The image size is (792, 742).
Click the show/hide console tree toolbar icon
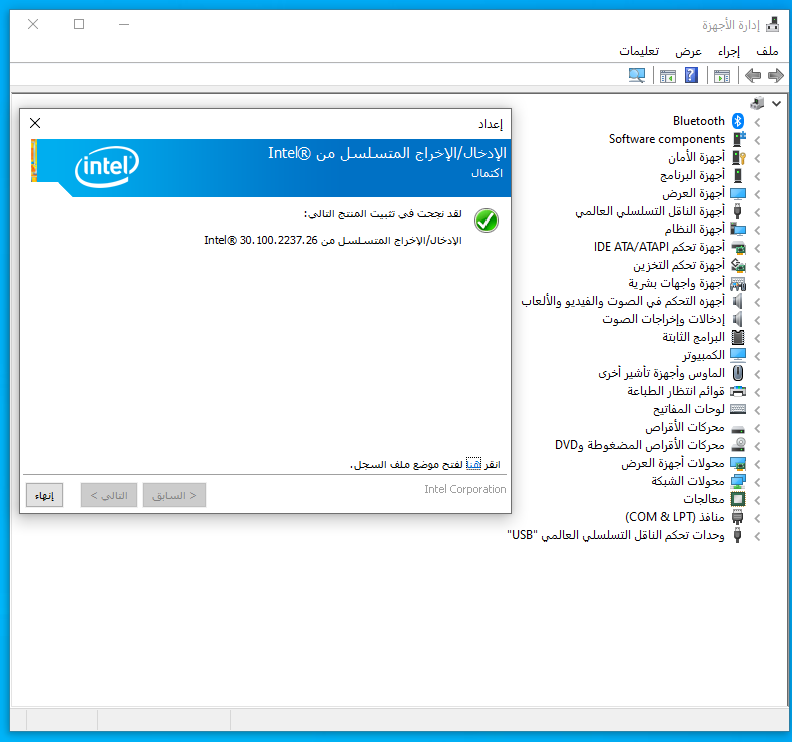[x=722, y=76]
